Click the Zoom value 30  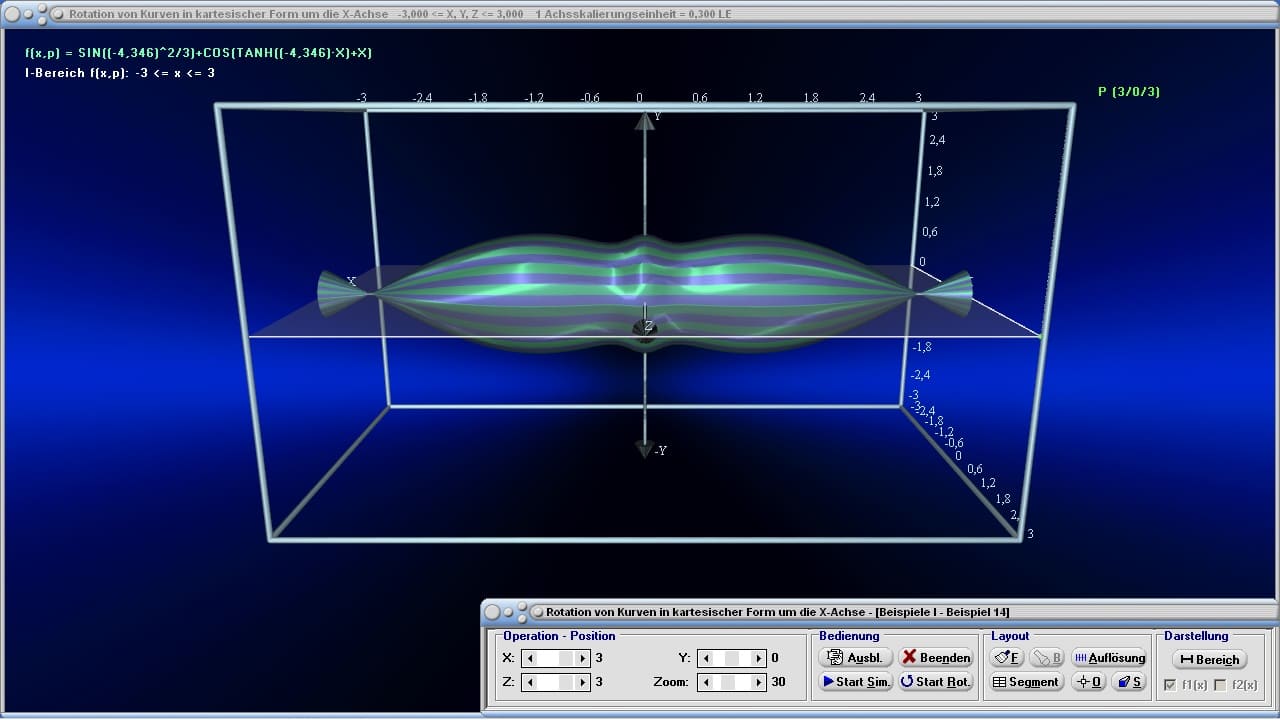point(778,682)
